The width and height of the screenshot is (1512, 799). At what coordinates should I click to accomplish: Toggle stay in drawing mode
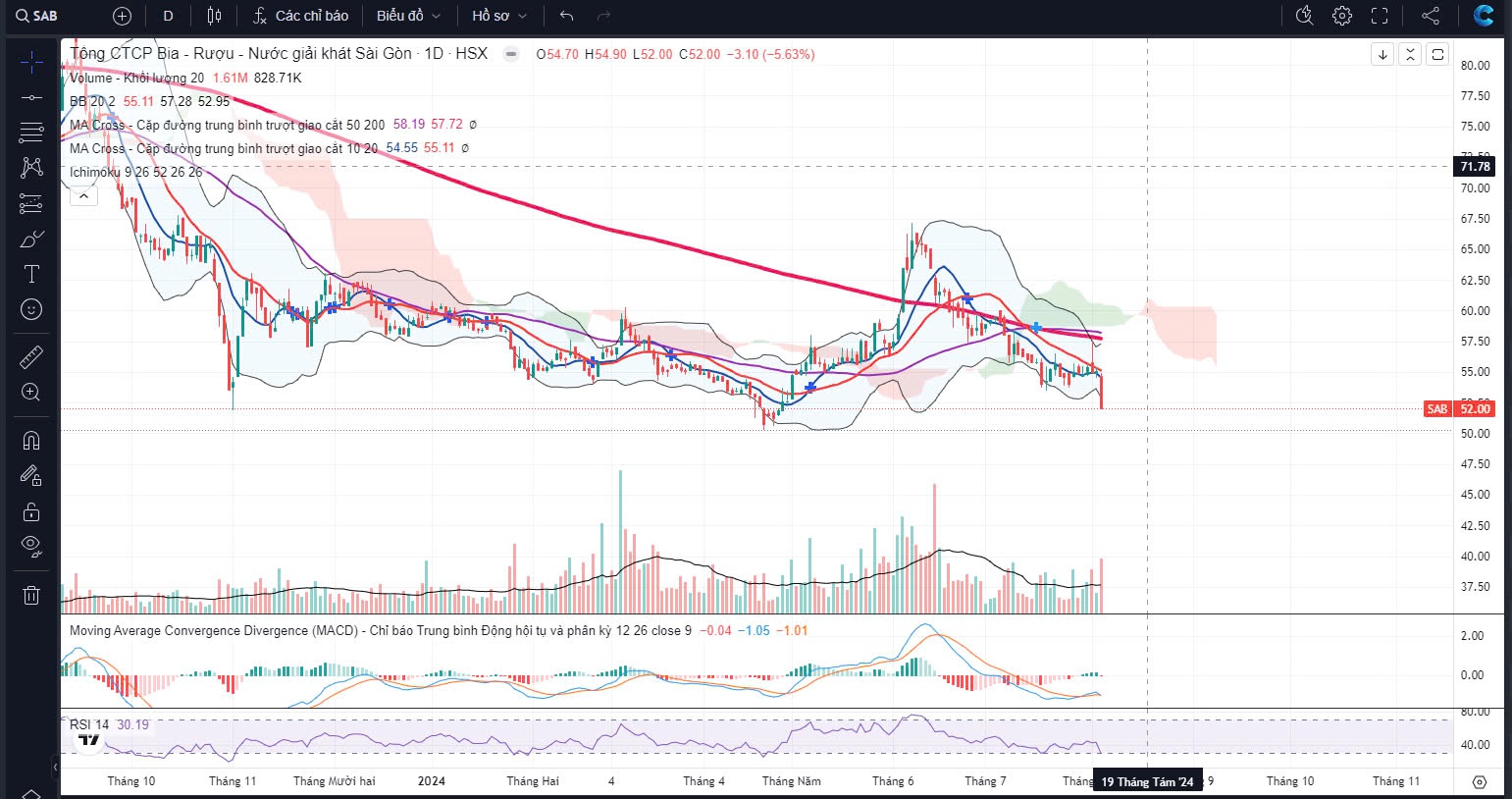click(x=31, y=476)
